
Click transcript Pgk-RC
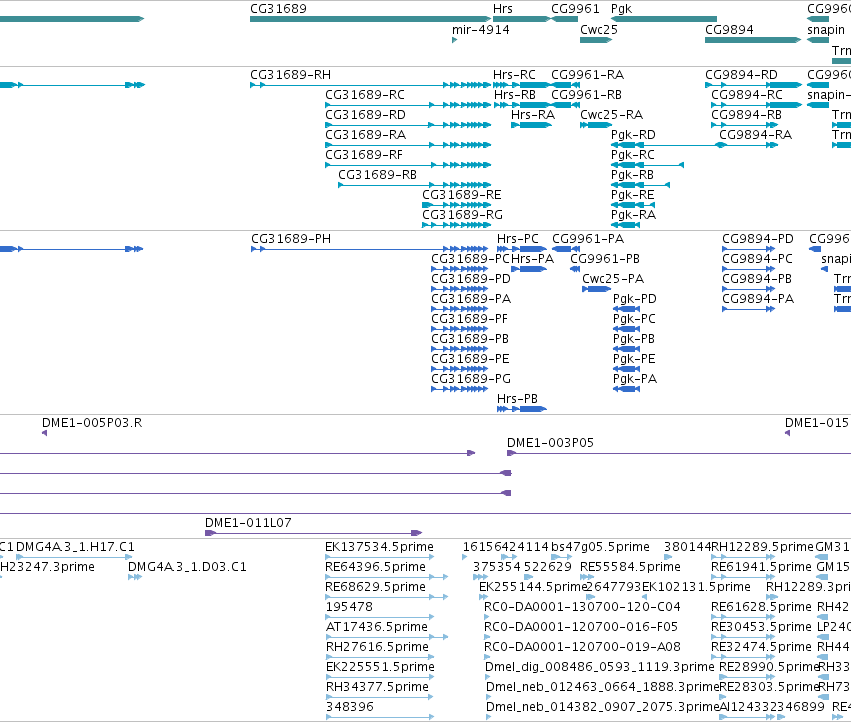[633, 155]
